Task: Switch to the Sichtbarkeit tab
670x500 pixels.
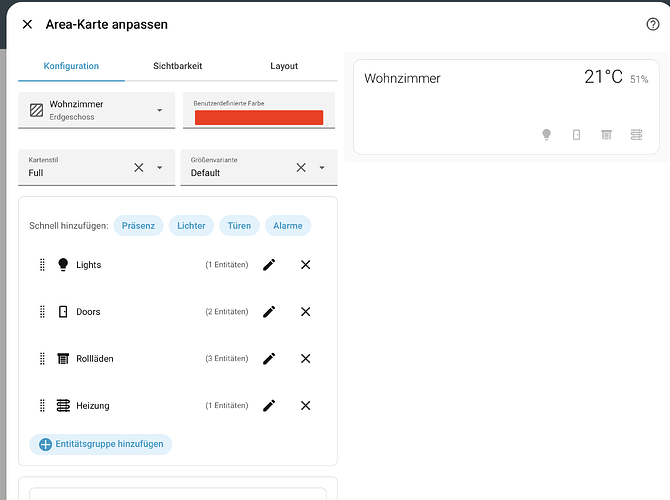Action: click(178, 66)
